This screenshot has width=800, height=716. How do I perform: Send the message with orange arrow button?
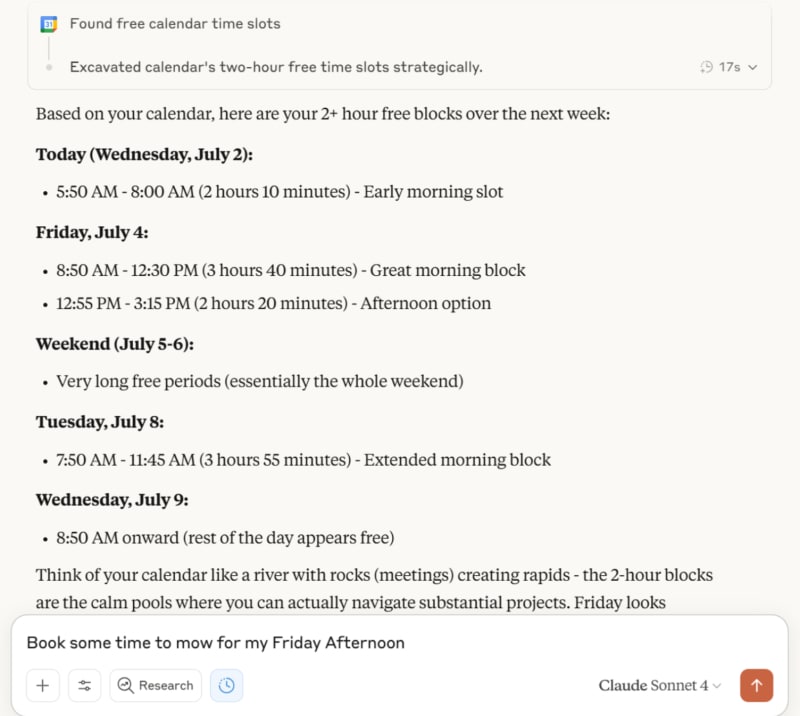coord(756,685)
